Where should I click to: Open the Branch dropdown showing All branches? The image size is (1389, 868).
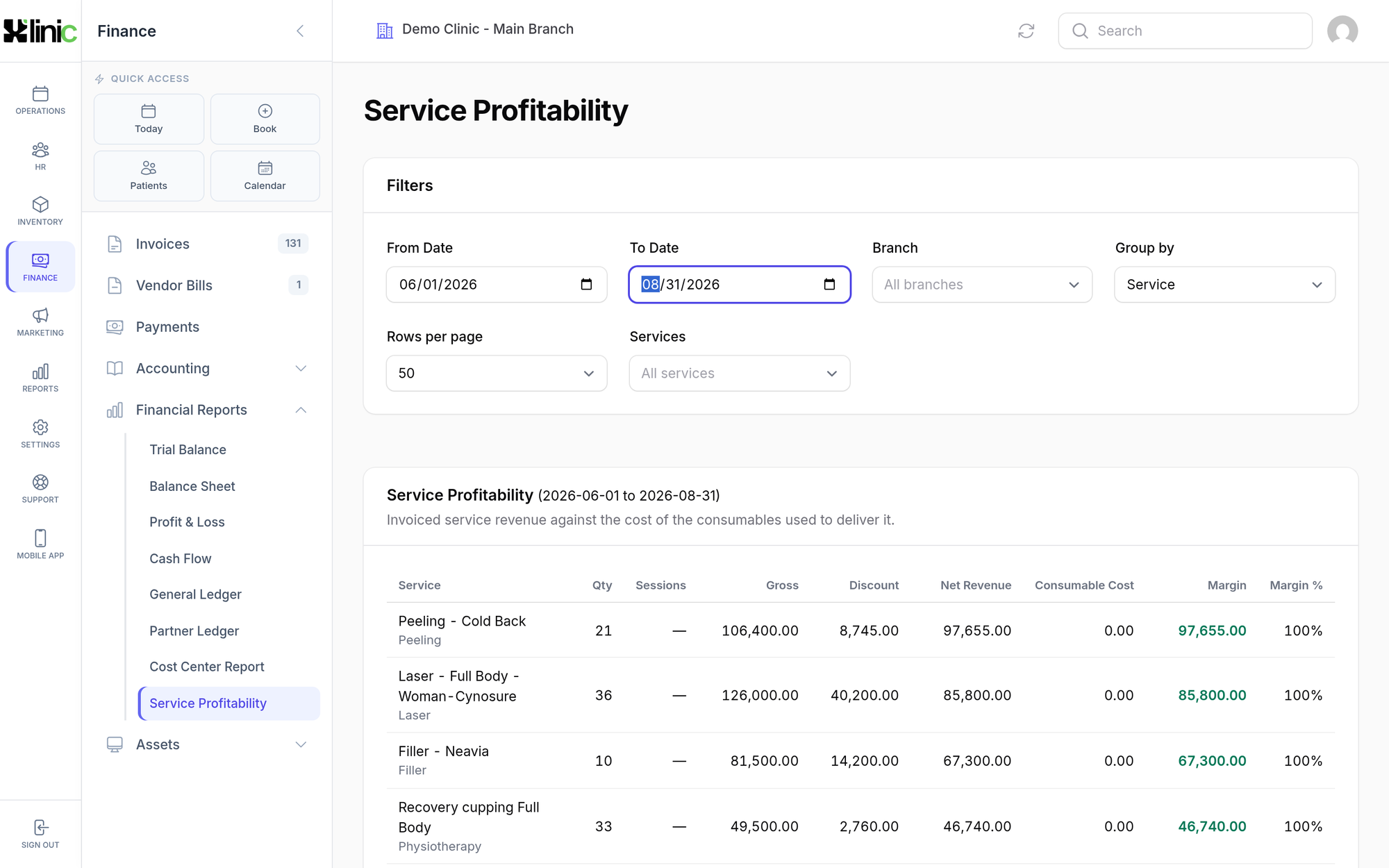click(x=982, y=285)
